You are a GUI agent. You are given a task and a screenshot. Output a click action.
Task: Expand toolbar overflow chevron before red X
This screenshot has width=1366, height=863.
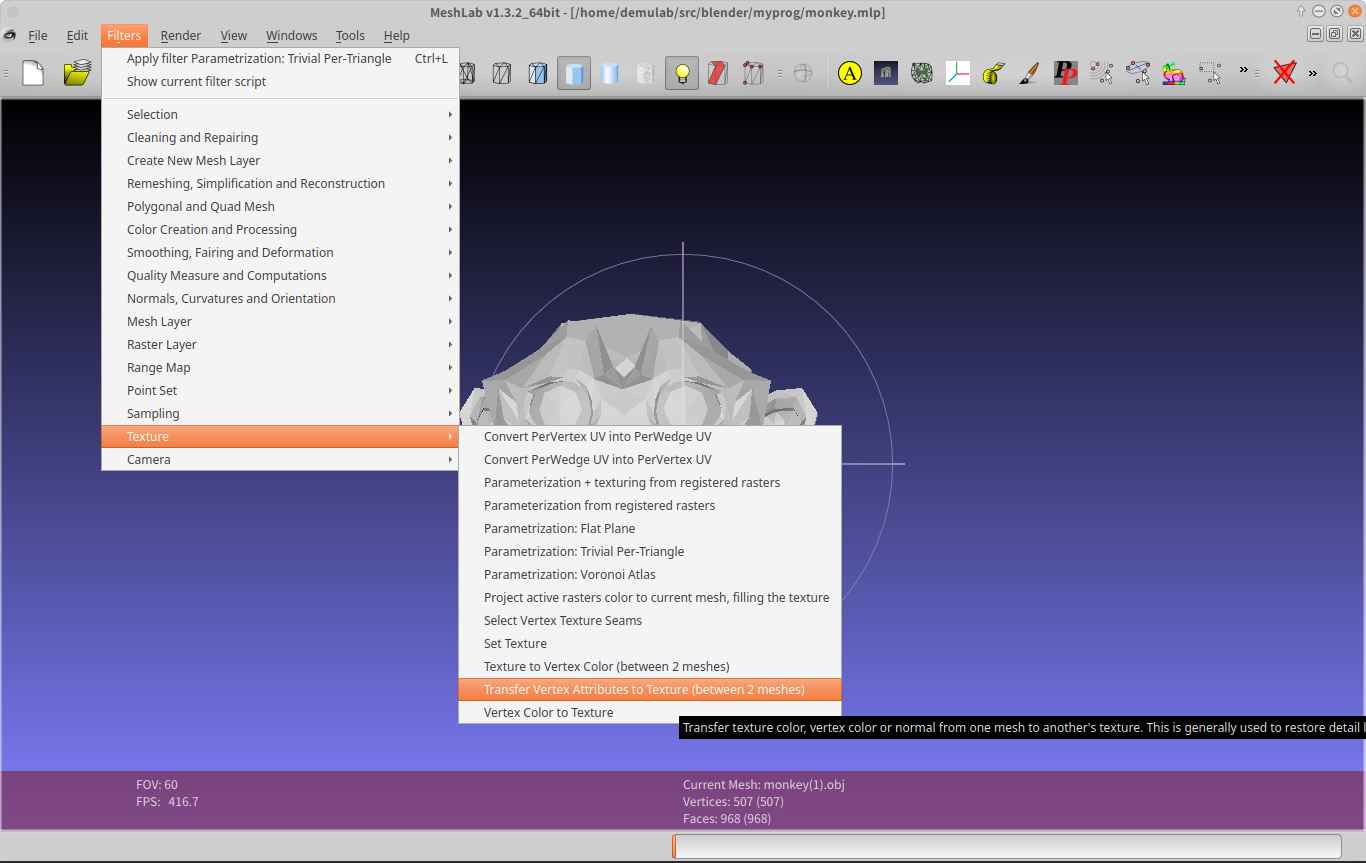pos(1244,70)
